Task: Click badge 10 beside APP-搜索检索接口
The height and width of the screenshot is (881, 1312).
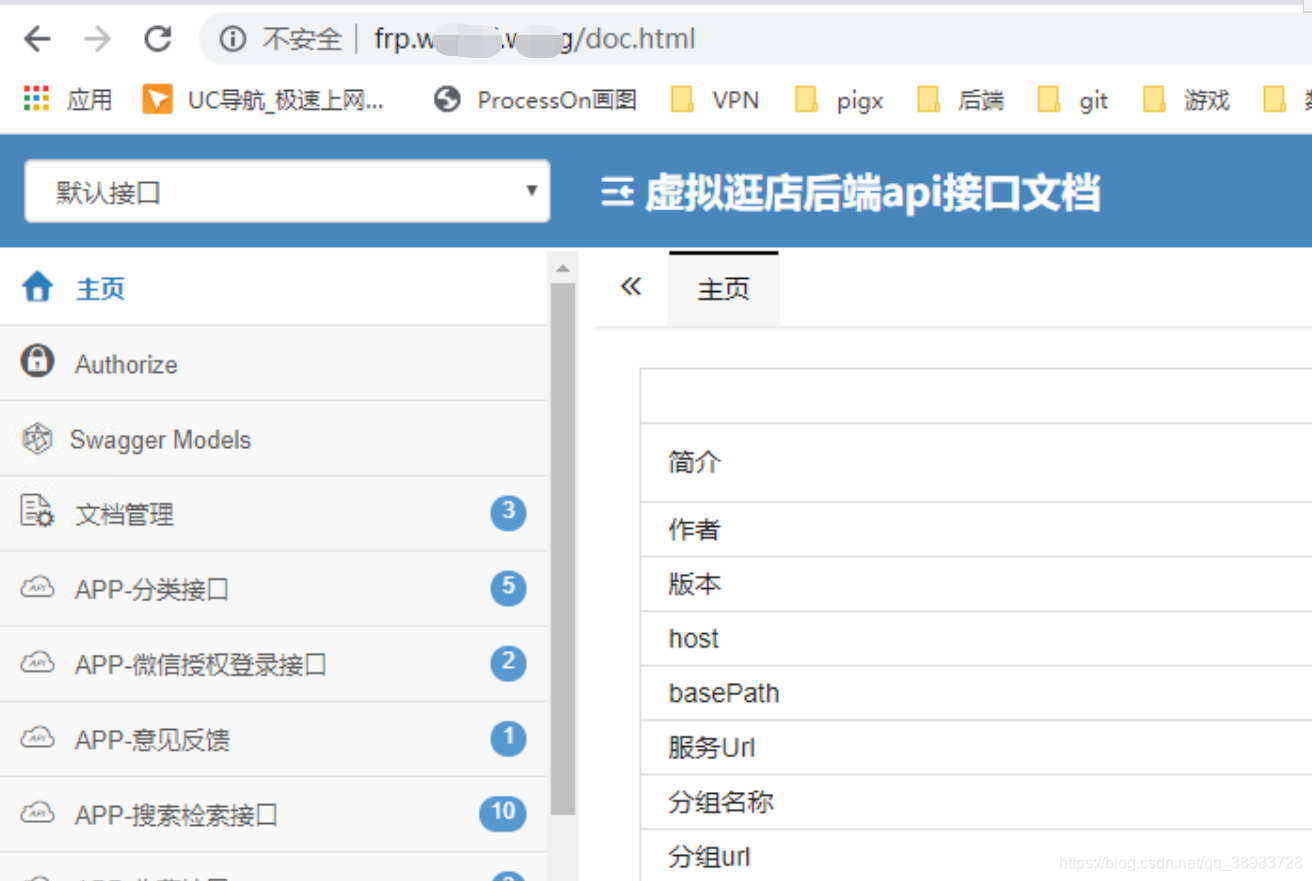Action: 503,813
